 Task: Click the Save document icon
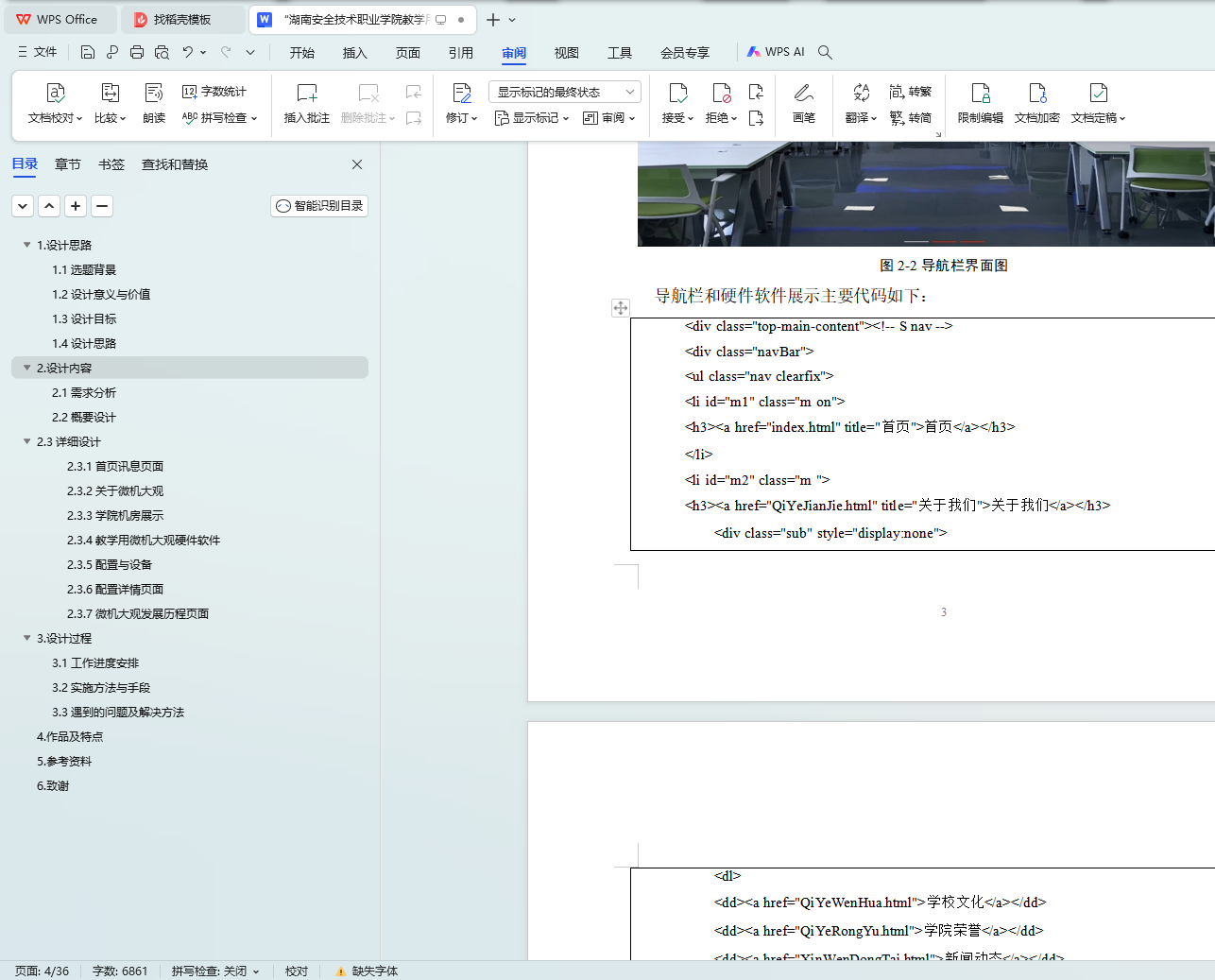pos(87,52)
